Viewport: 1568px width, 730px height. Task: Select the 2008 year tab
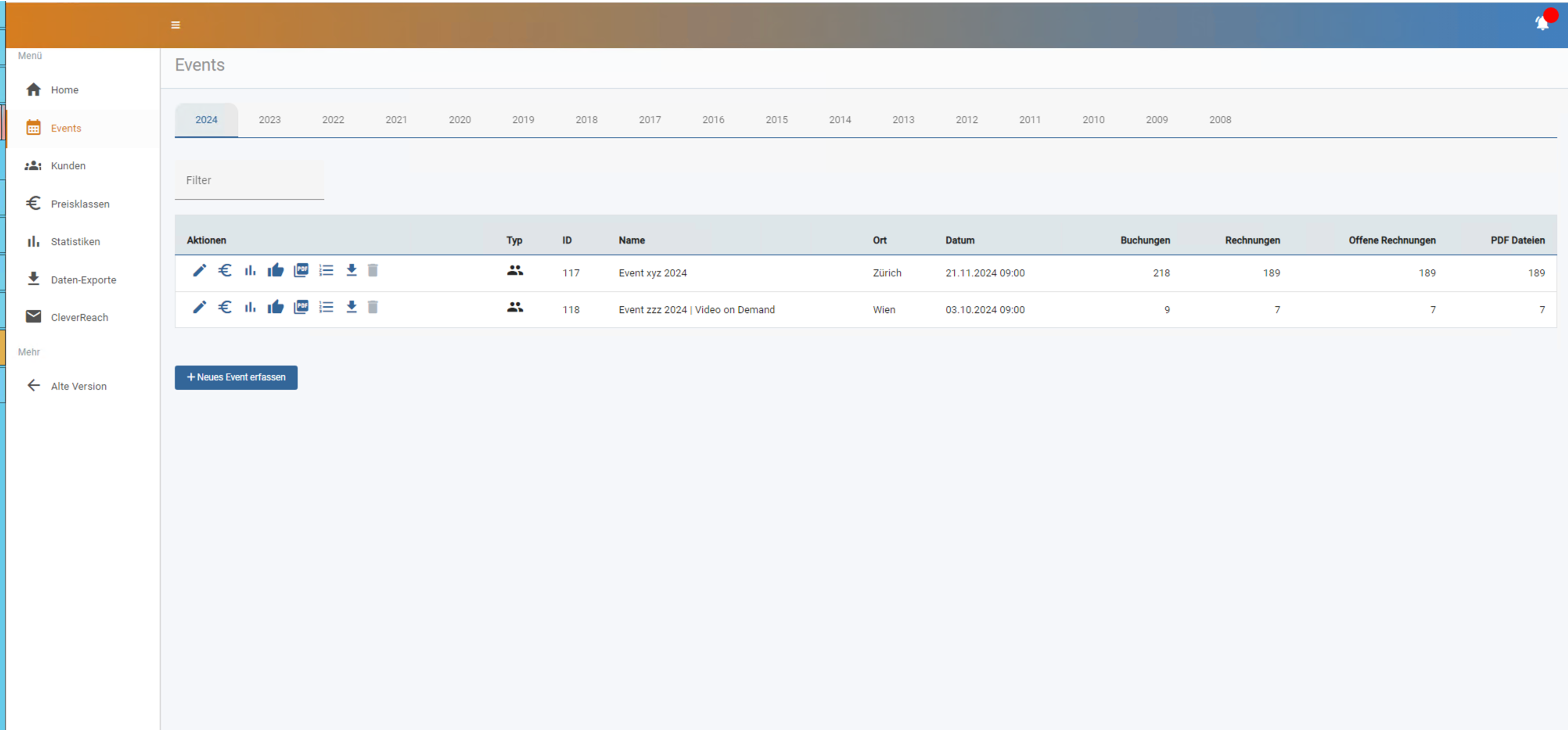[x=1220, y=120]
